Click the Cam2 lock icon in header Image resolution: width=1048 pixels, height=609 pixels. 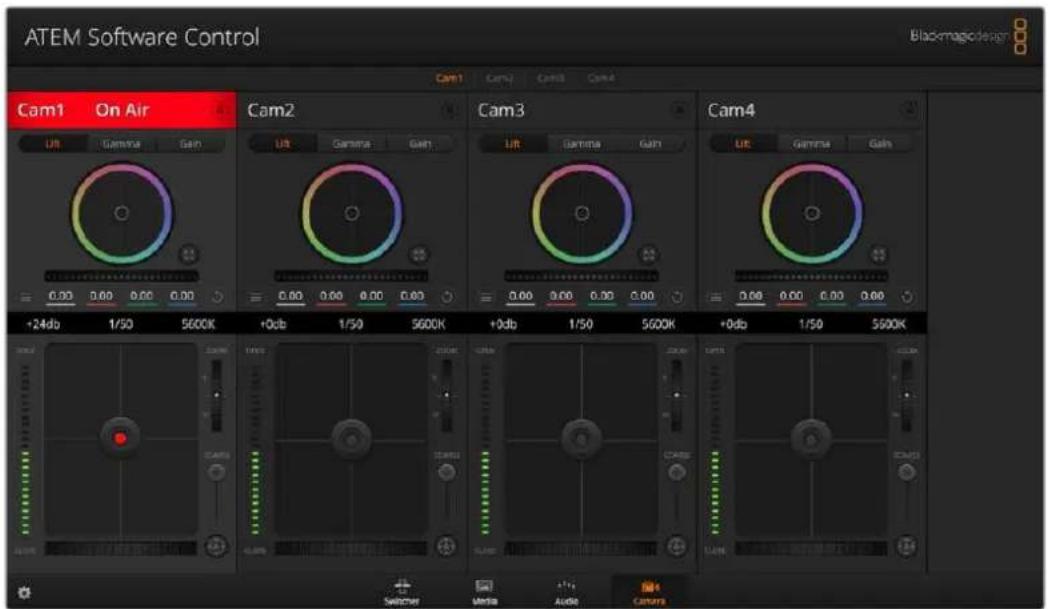click(x=449, y=110)
